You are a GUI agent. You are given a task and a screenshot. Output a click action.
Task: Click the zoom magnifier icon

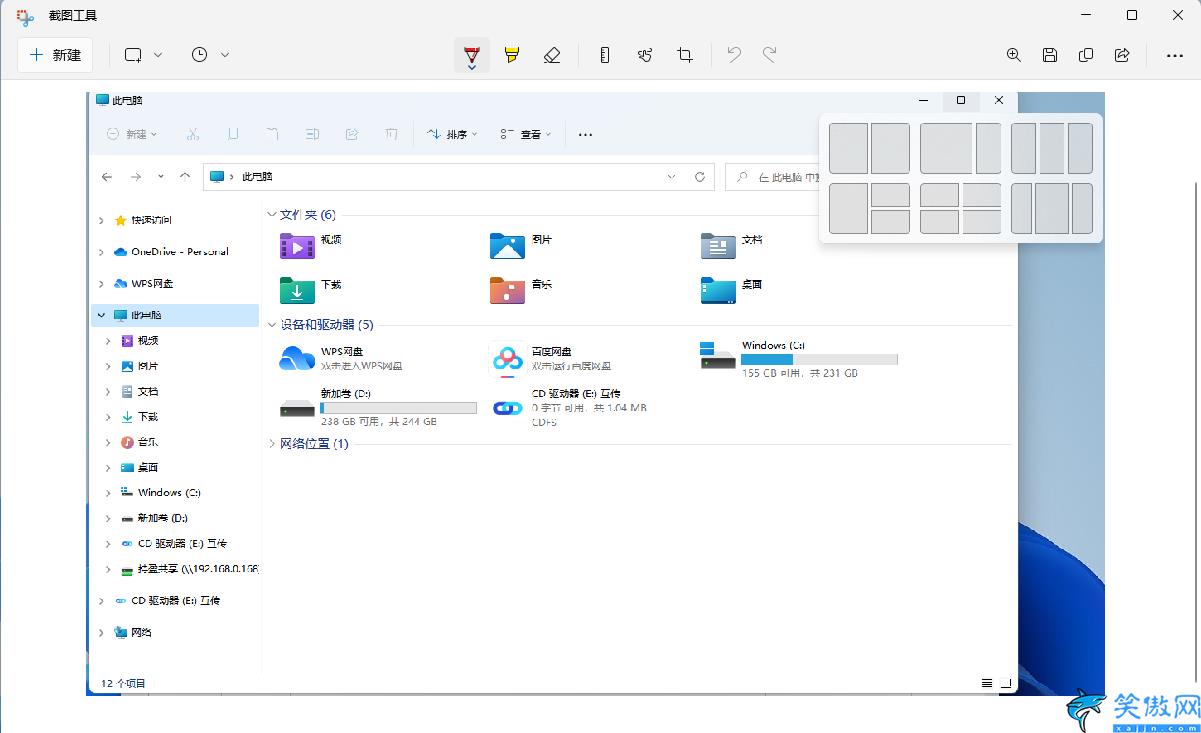(x=1014, y=55)
